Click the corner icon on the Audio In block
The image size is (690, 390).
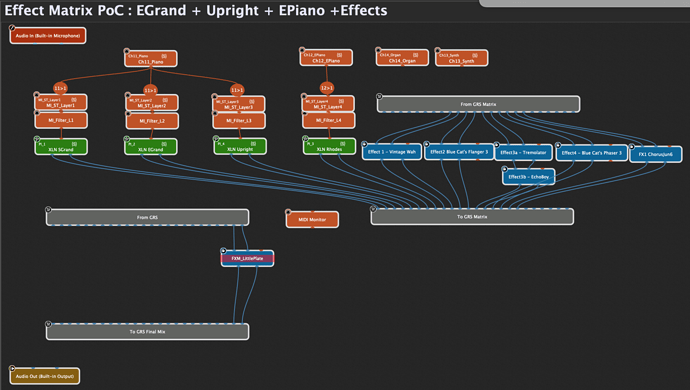point(12,28)
